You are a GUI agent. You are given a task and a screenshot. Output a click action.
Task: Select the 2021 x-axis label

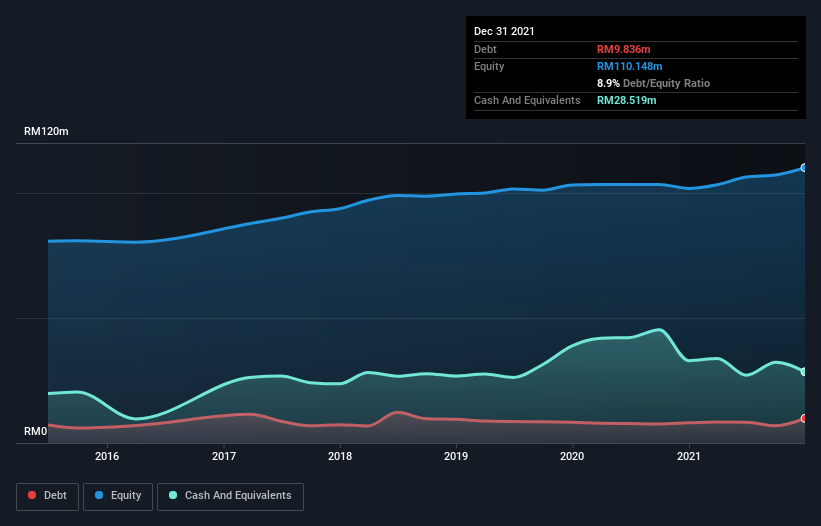pyautogui.click(x=689, y=456)
